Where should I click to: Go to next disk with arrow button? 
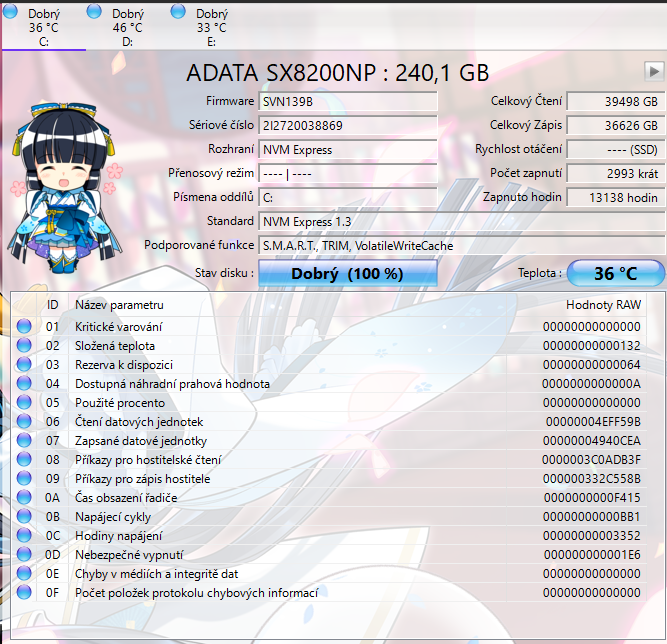[x=654, y=71]
